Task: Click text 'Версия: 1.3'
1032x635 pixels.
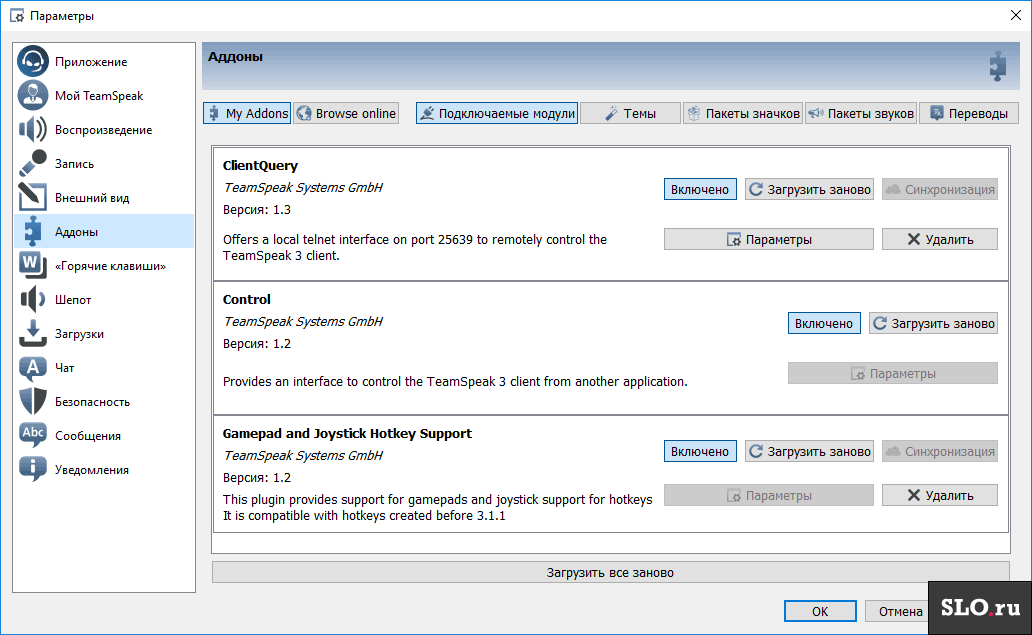Action: point(257,210)
